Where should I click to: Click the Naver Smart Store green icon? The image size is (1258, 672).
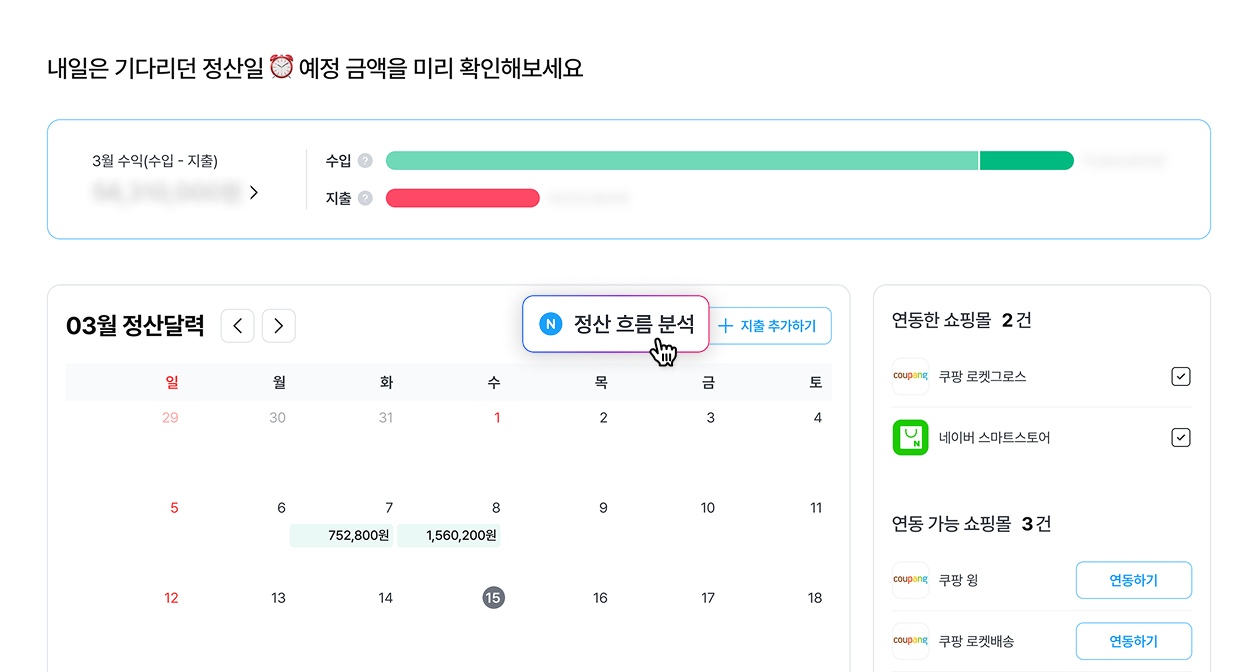click(910, 438)
